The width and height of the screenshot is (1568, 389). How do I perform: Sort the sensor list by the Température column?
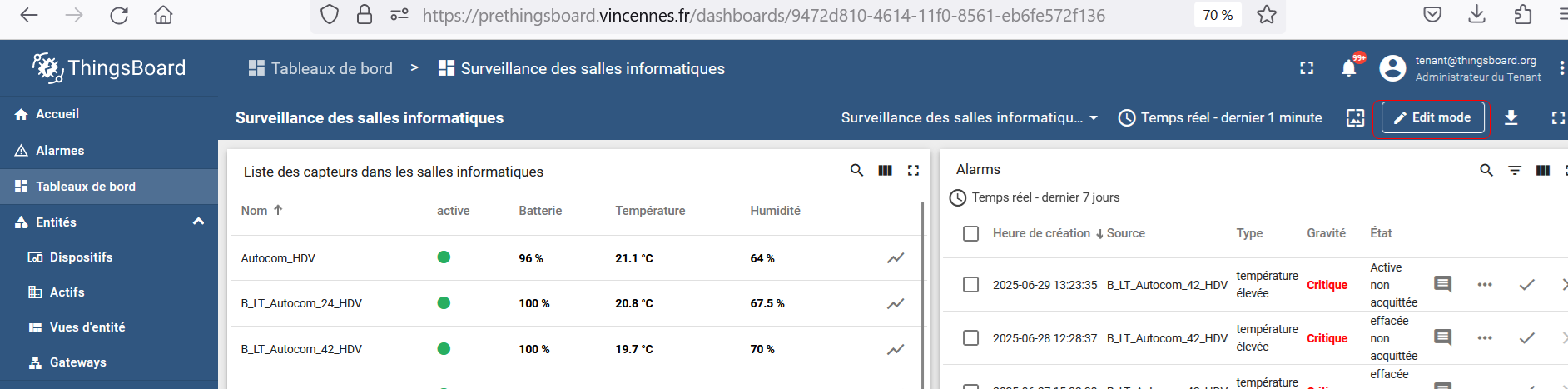[x=650, y=211]
